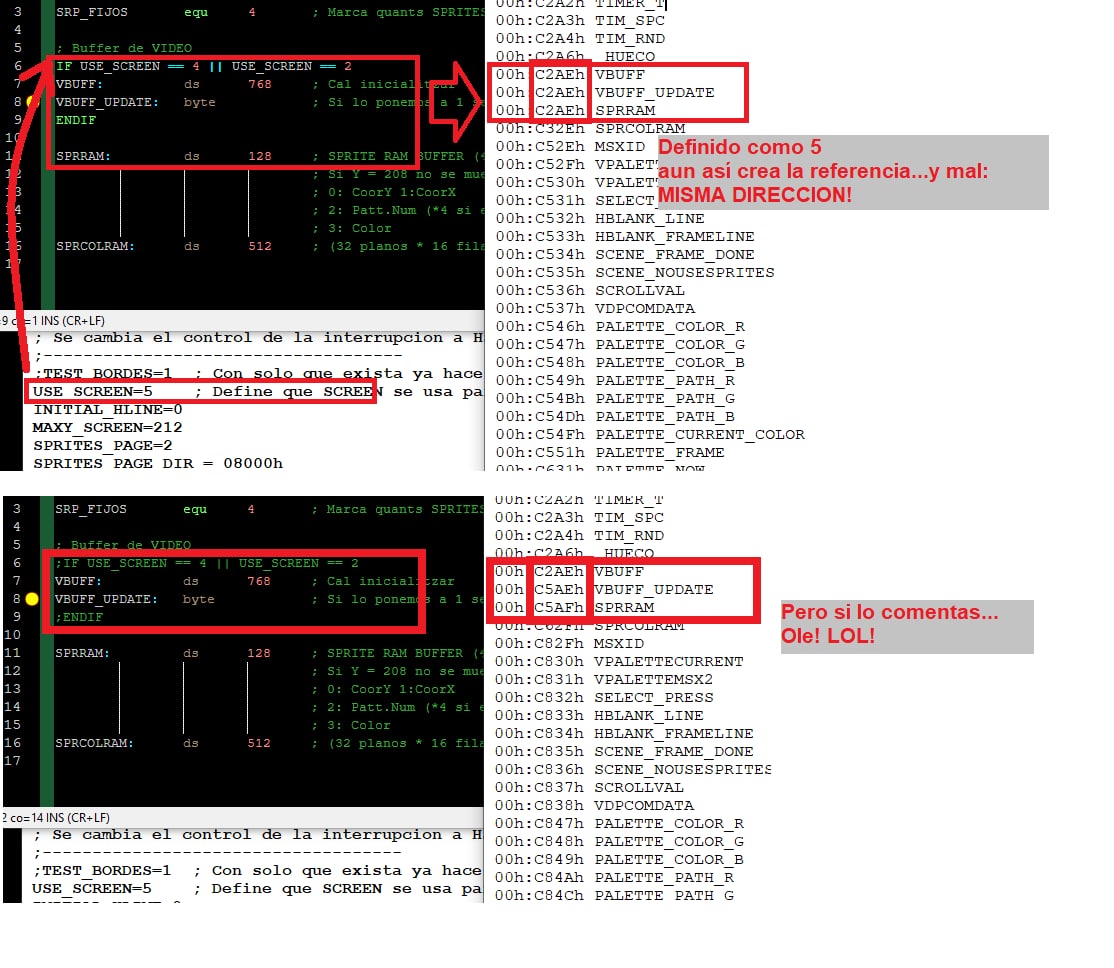This screenshot has height=968, width=1114.
Task: Select symbol row C54Fh PALETTE_CURRENT_COLOR
Action: 650,434
